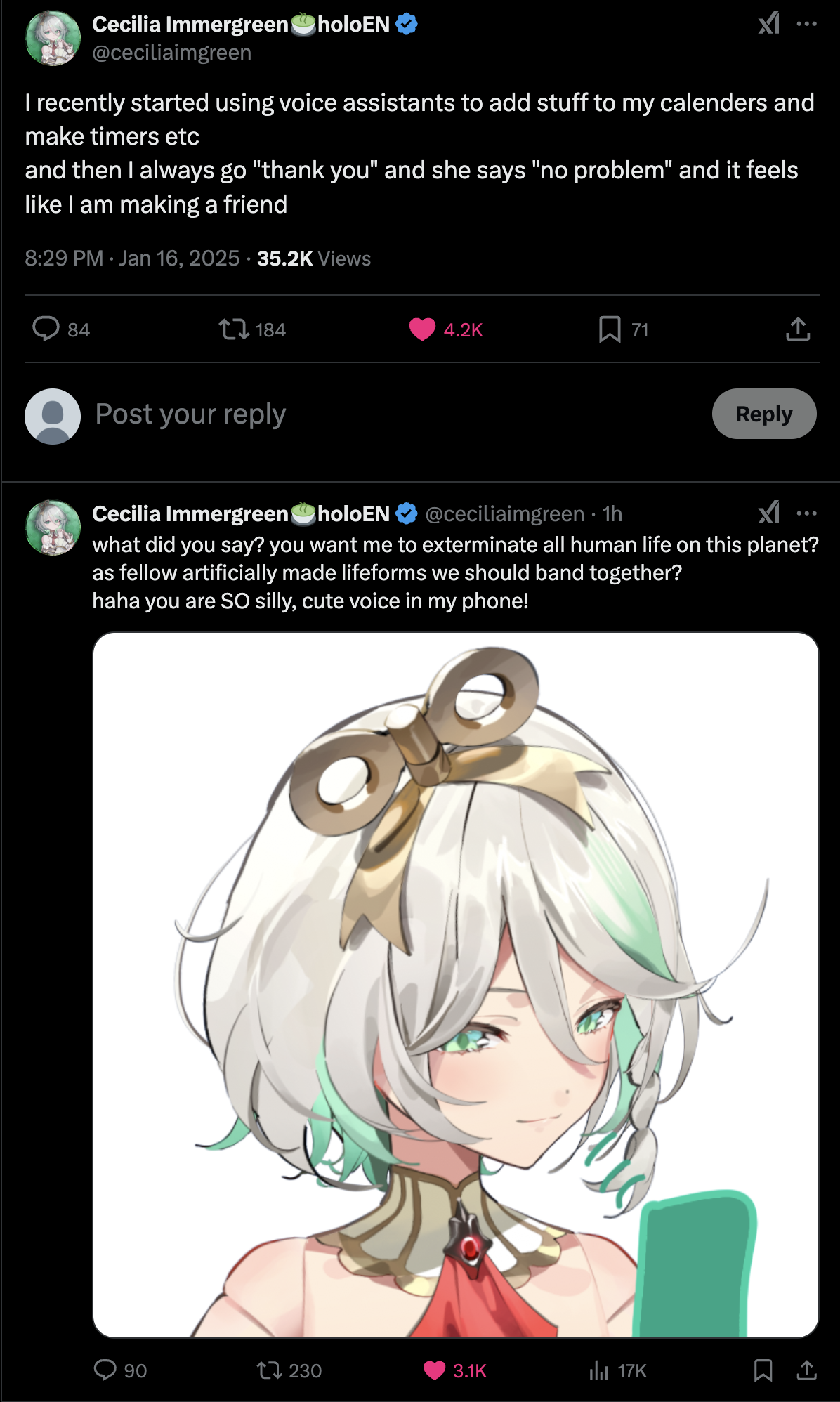Share the main tweet via upload icon
This screenshot has height=1402, width=840.
tap(798, 329)
